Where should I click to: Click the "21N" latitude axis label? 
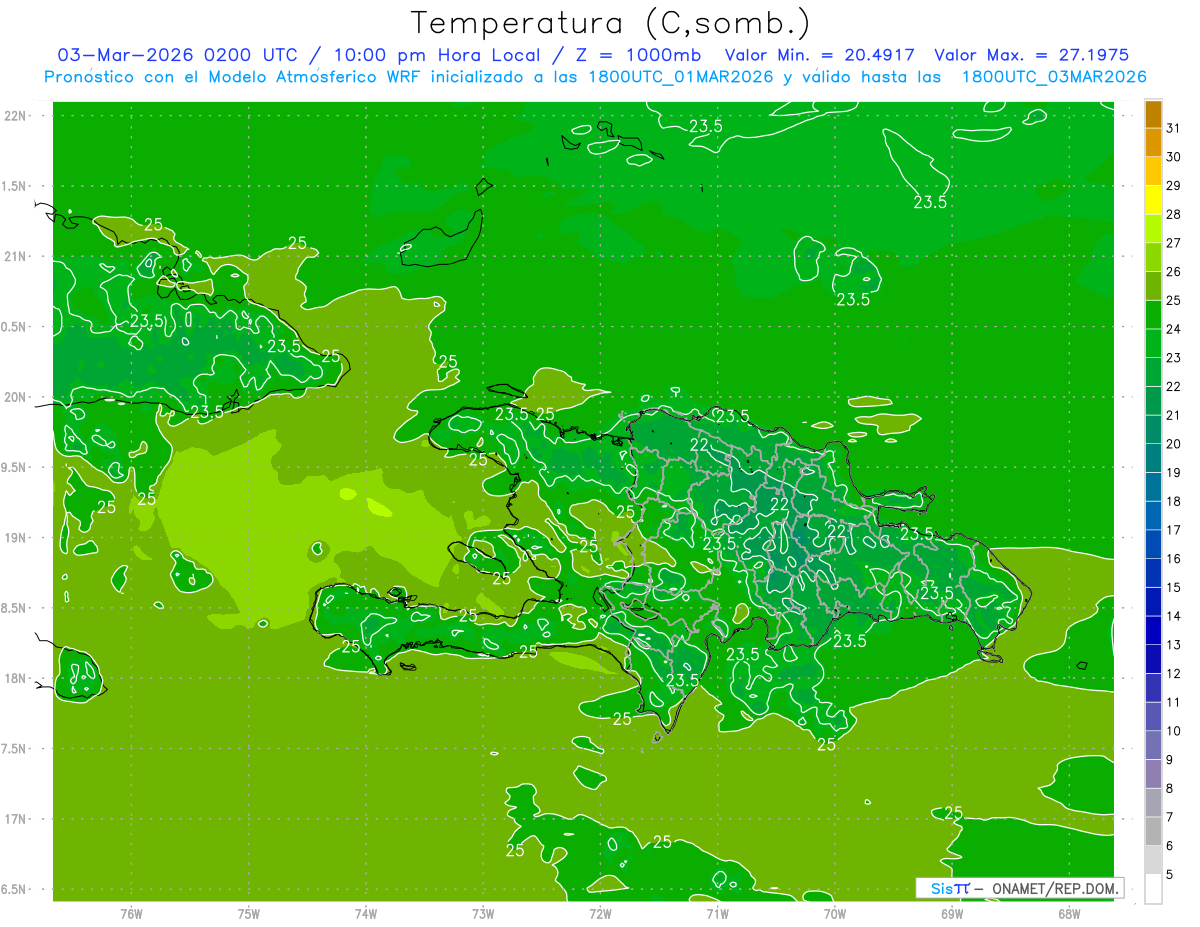pos(14,257)
